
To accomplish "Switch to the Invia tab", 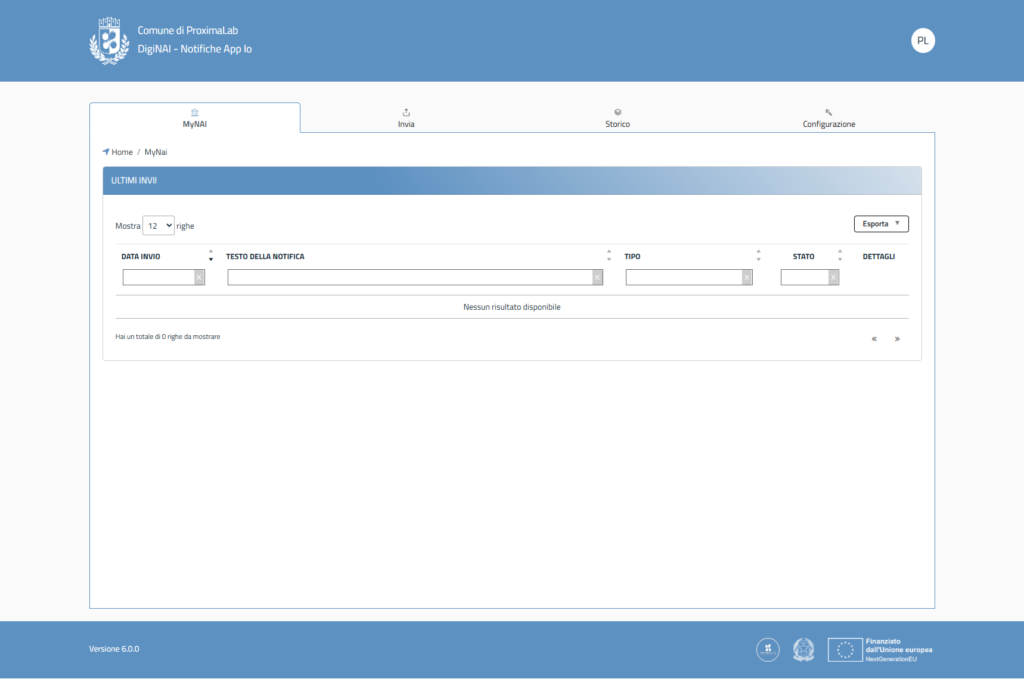I will coord(406,118).
